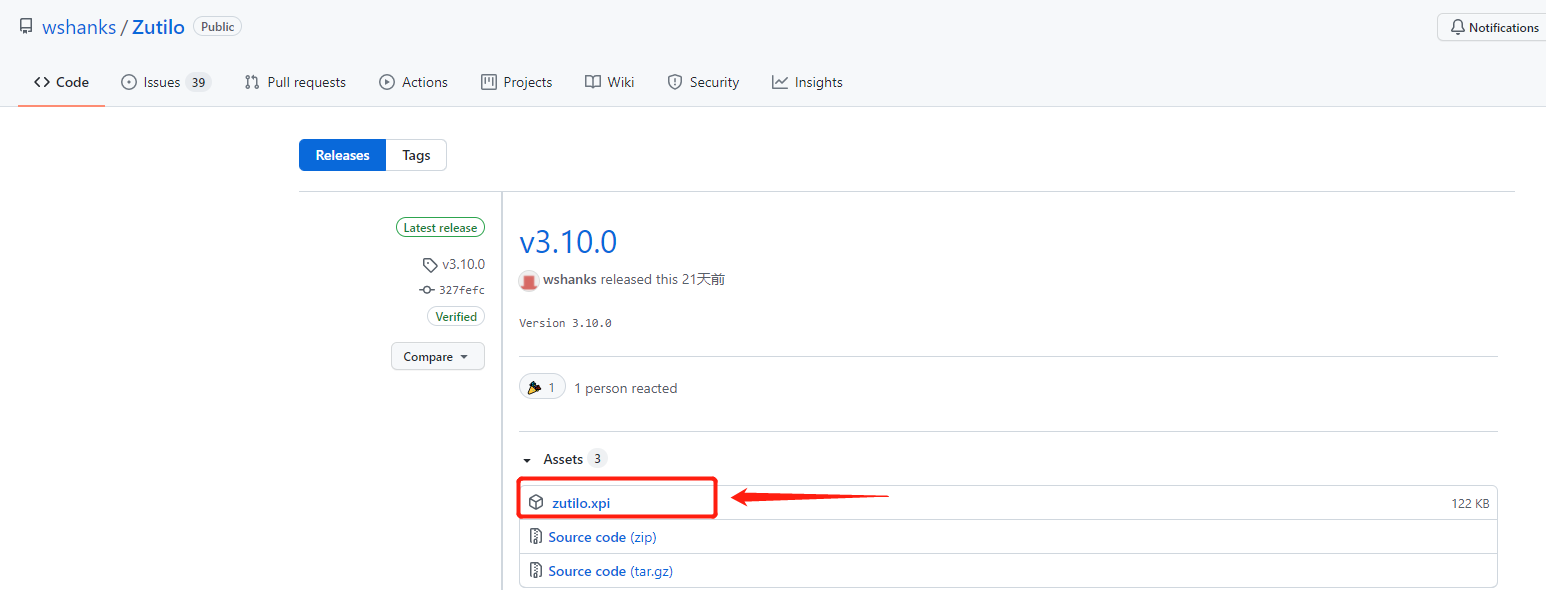The image size is (1546, 590).
Task: Click the Version 3.10.0 description text
Action: coord(565,323)
